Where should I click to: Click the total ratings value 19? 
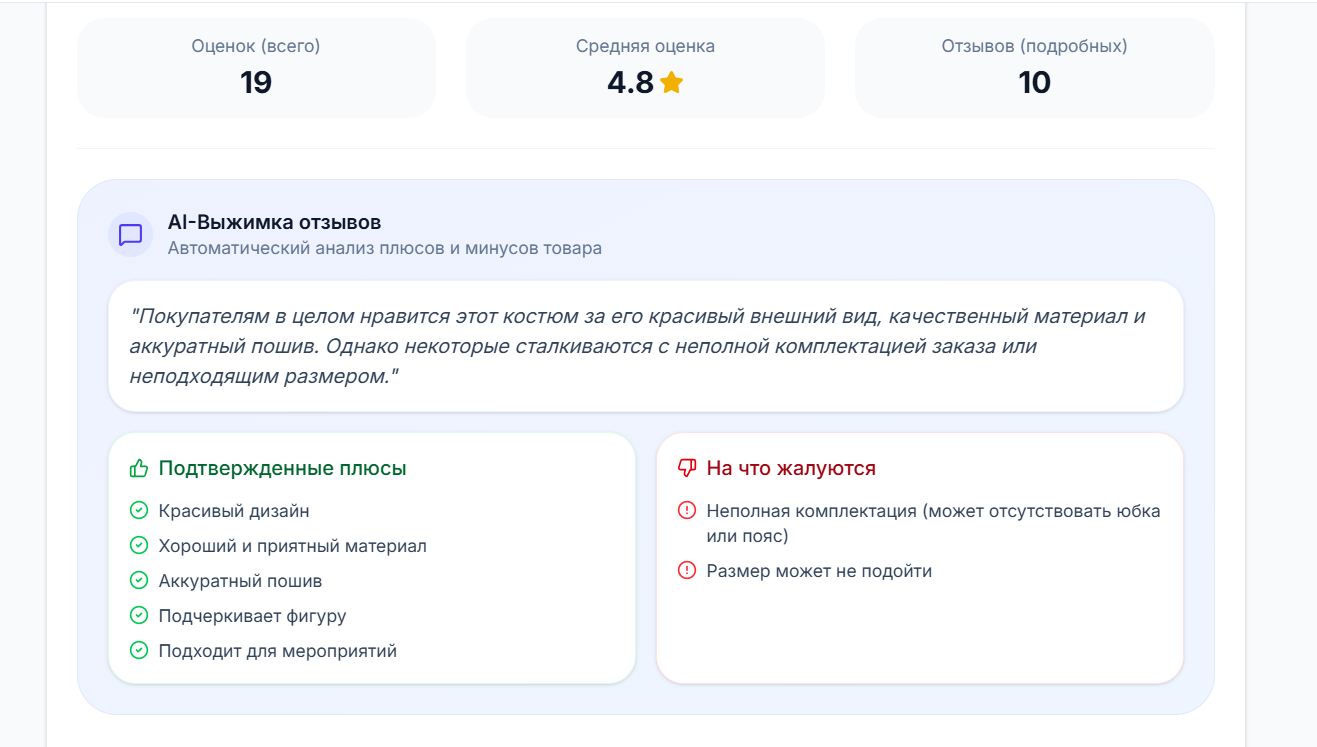tap(256, 82)
